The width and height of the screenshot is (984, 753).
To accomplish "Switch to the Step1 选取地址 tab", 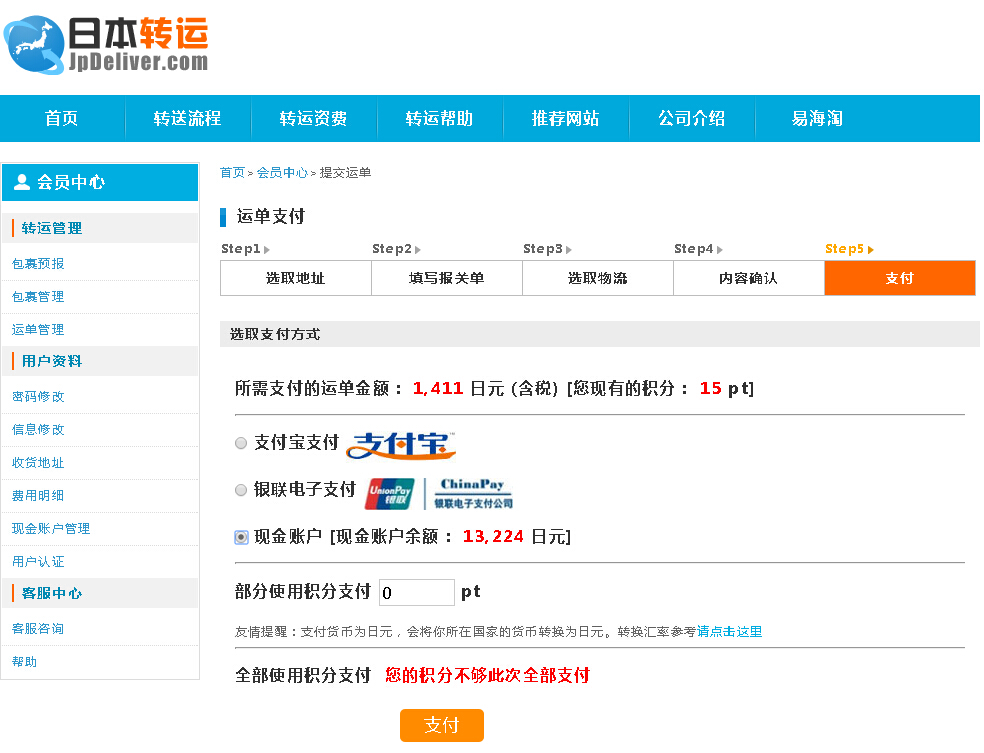I will point(294,278).
